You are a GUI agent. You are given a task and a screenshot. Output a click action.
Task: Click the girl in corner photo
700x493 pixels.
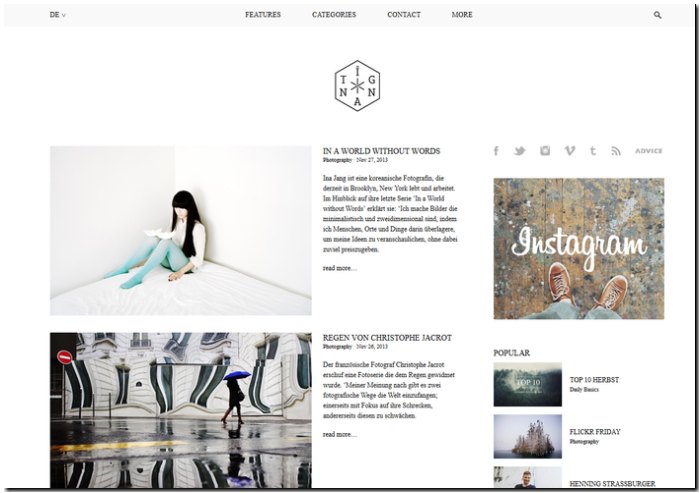click(181, 230)
